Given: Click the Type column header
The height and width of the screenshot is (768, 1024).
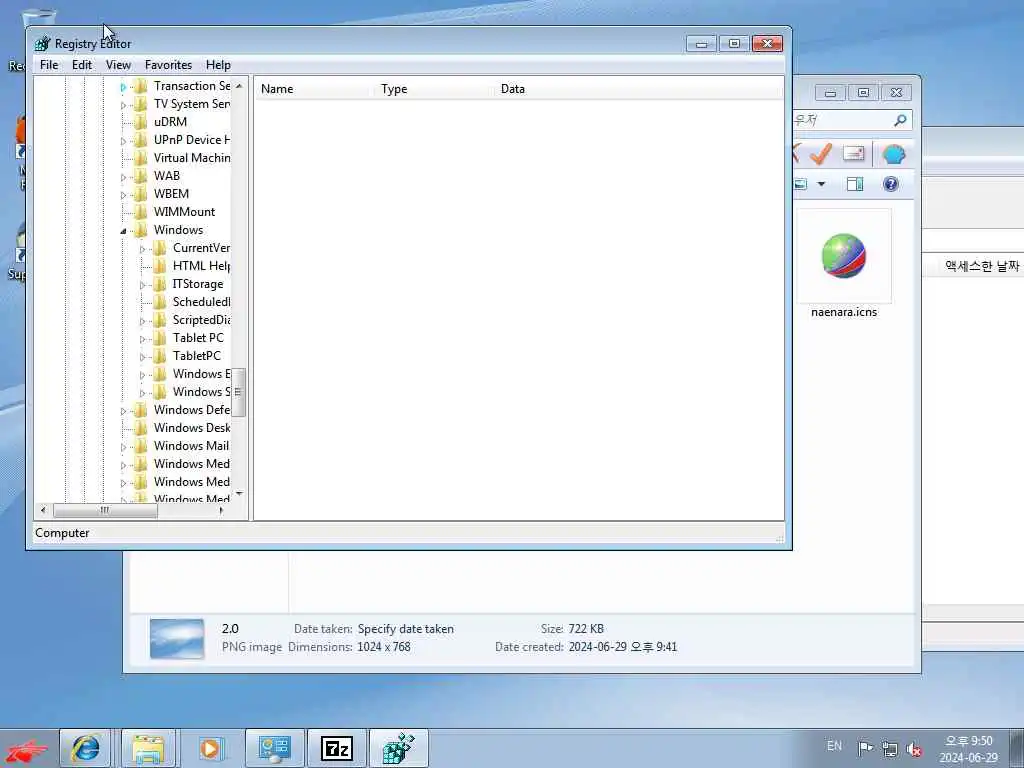Looking at the screenshot, I should (430, 89).
